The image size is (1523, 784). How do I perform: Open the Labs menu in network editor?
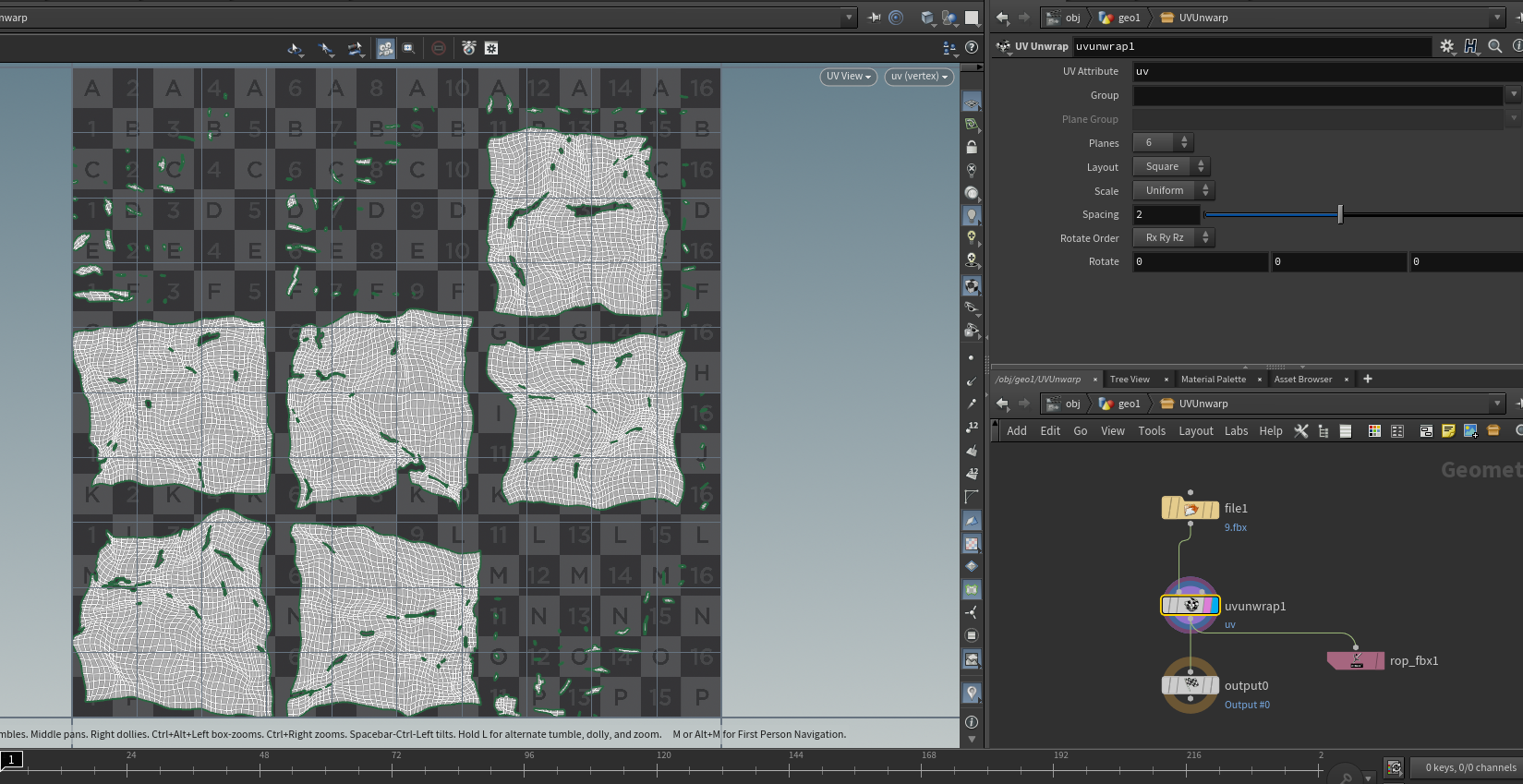point(1236,431)
